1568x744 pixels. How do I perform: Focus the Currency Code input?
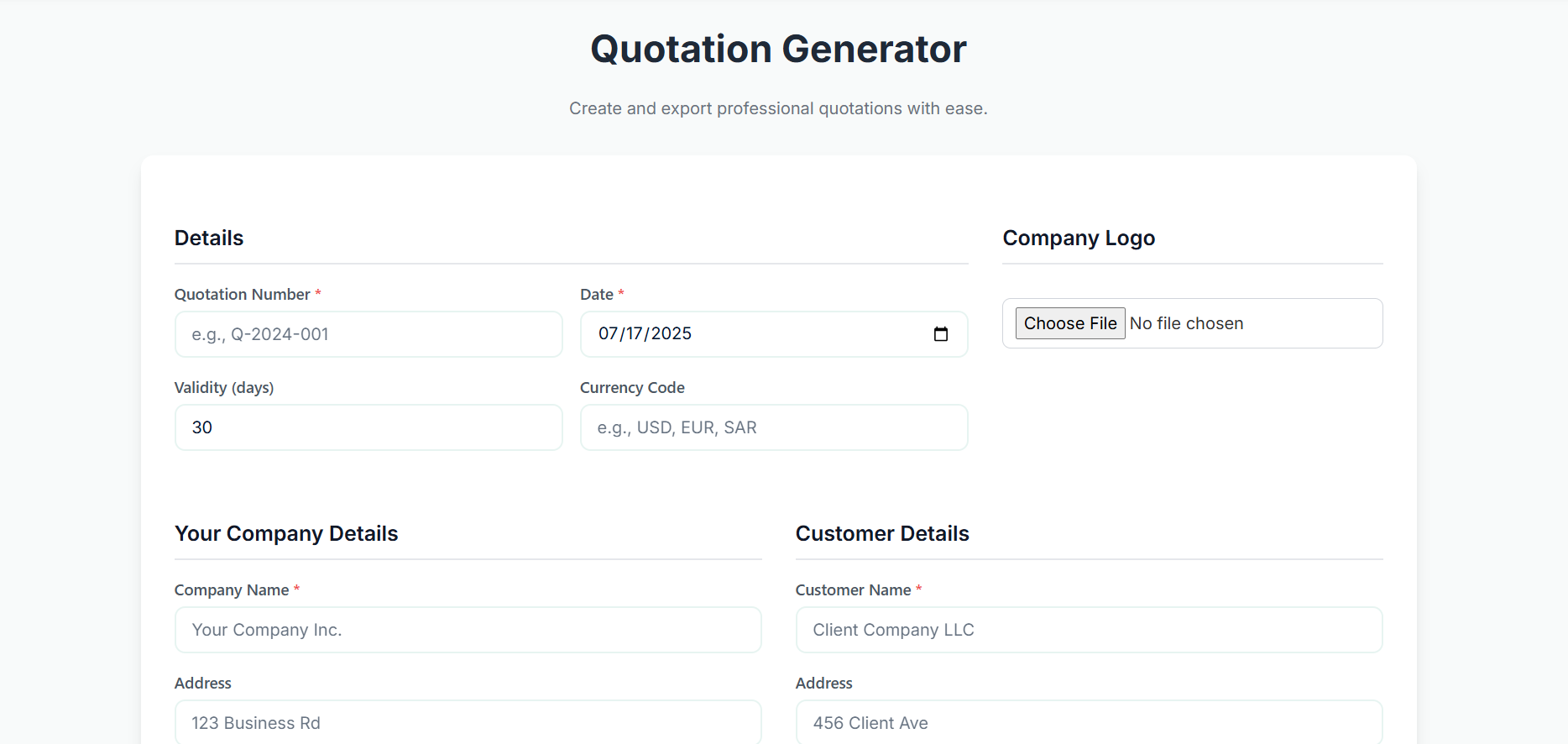click(x=773, y=427)
